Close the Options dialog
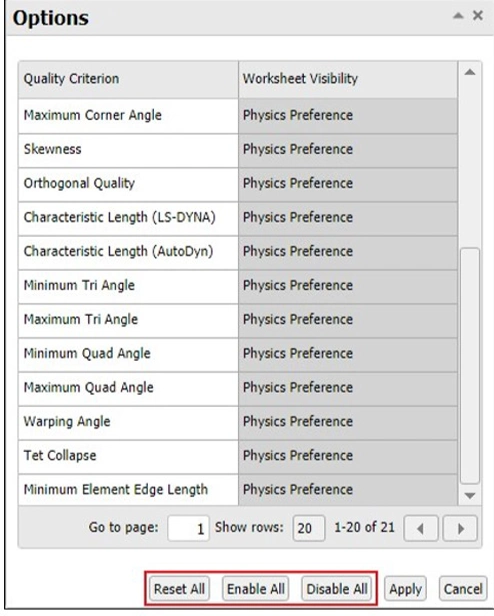This screenshot has width=494, height=616. pyautogui.click(x=477, y=16)
